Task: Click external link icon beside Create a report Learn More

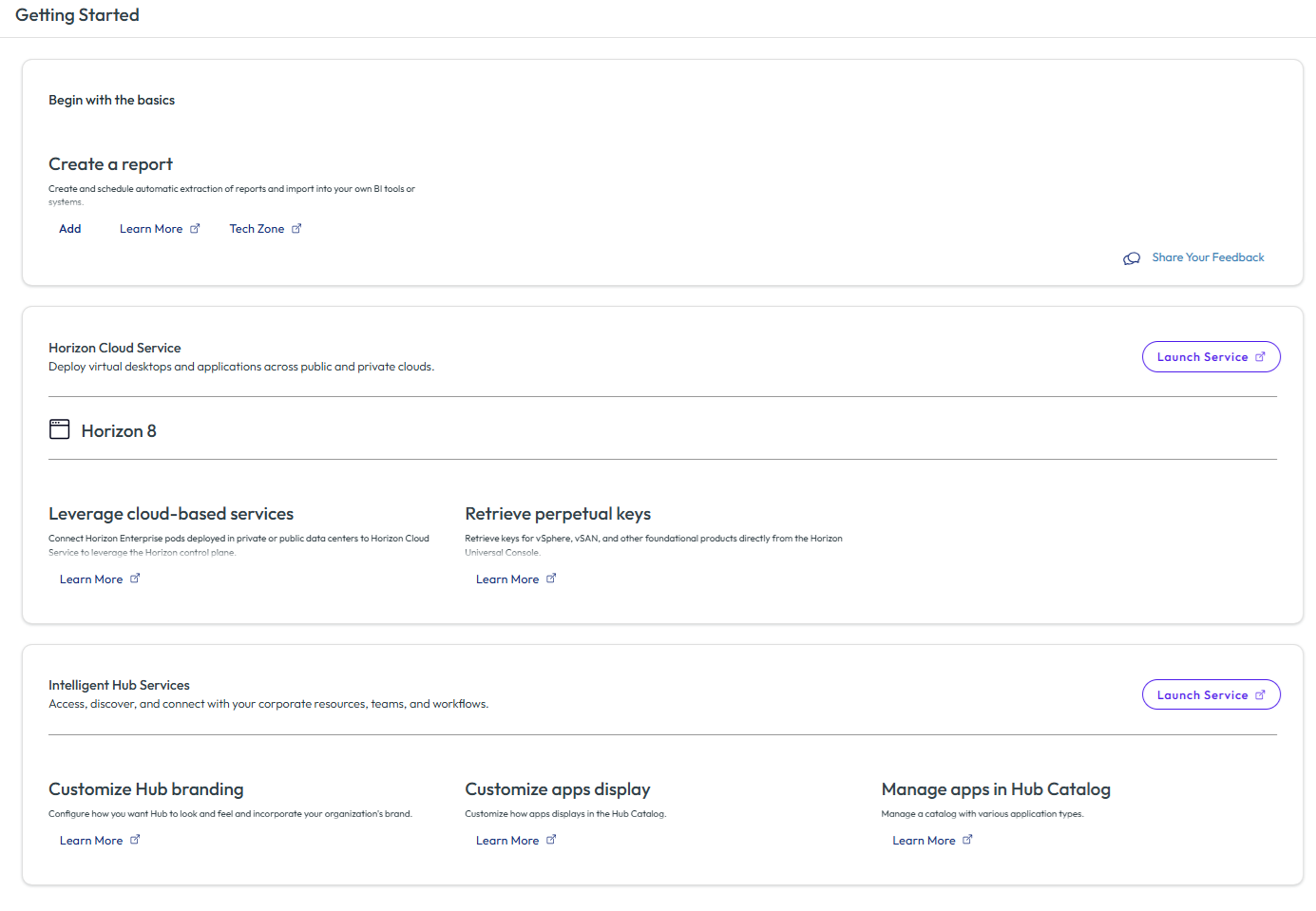Action: (195, 228)
